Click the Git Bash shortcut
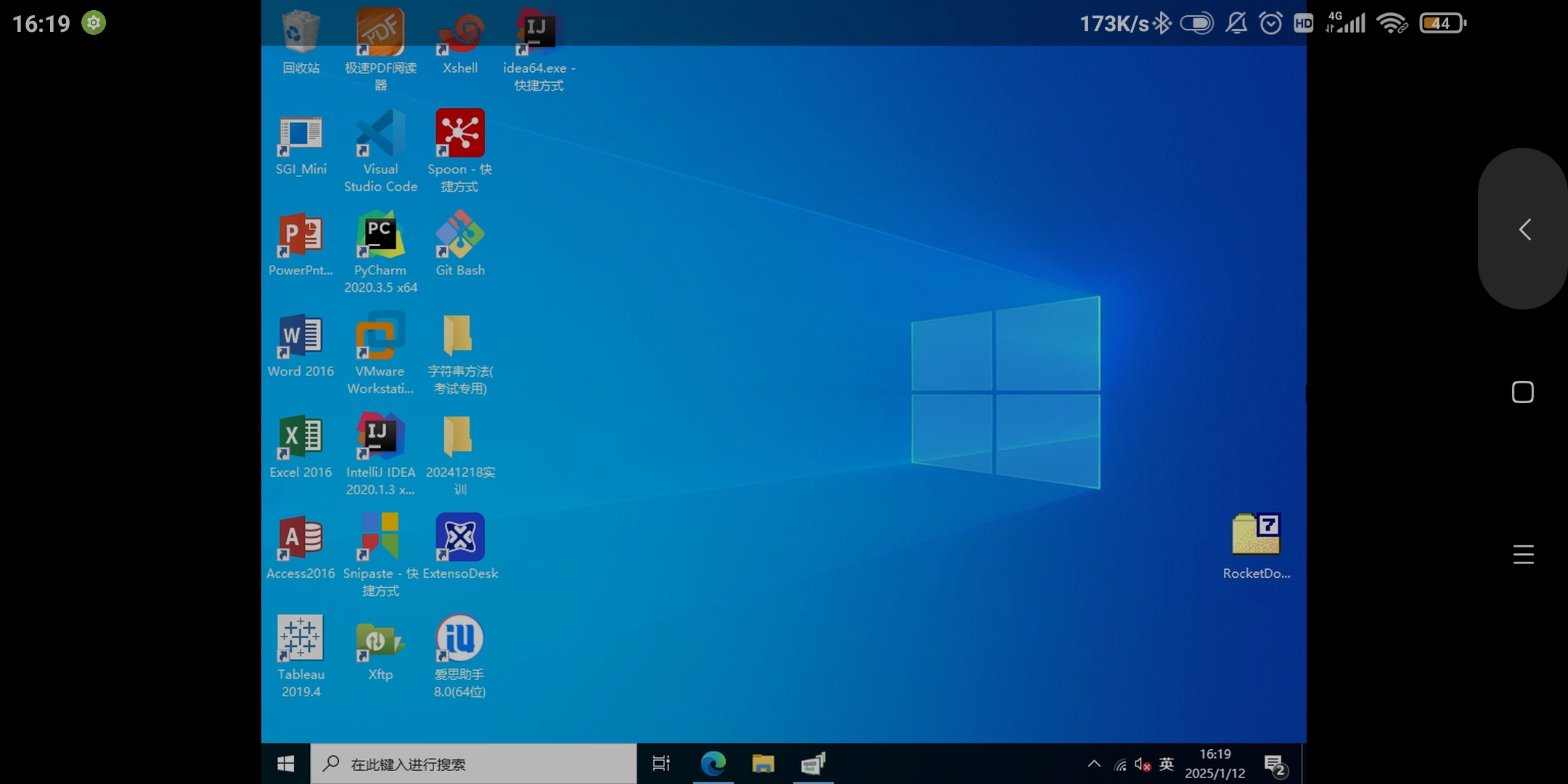 [460, 236]
